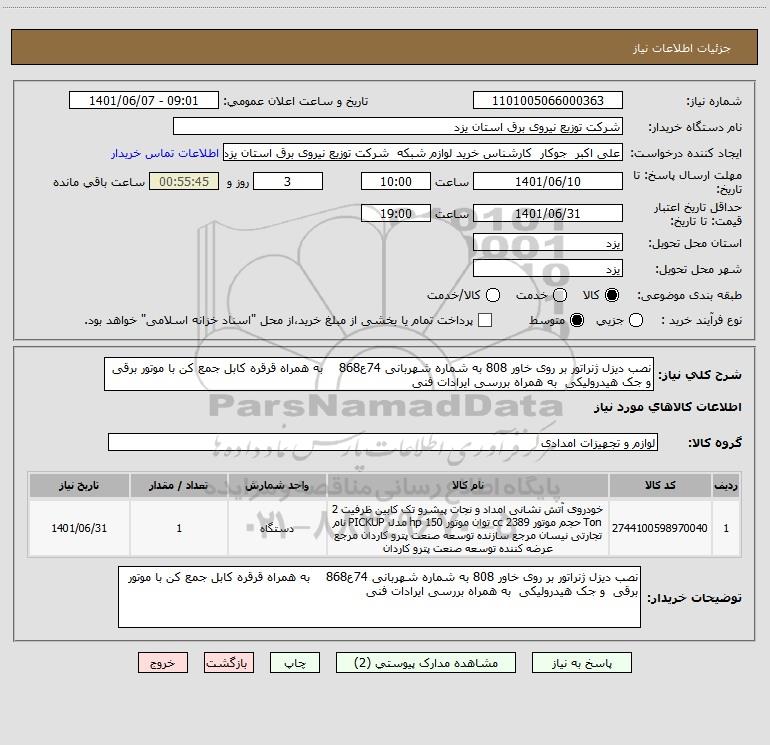770x745 pixels.
Task: Click the days remaining field showing 3
Action: coord(288,181)
